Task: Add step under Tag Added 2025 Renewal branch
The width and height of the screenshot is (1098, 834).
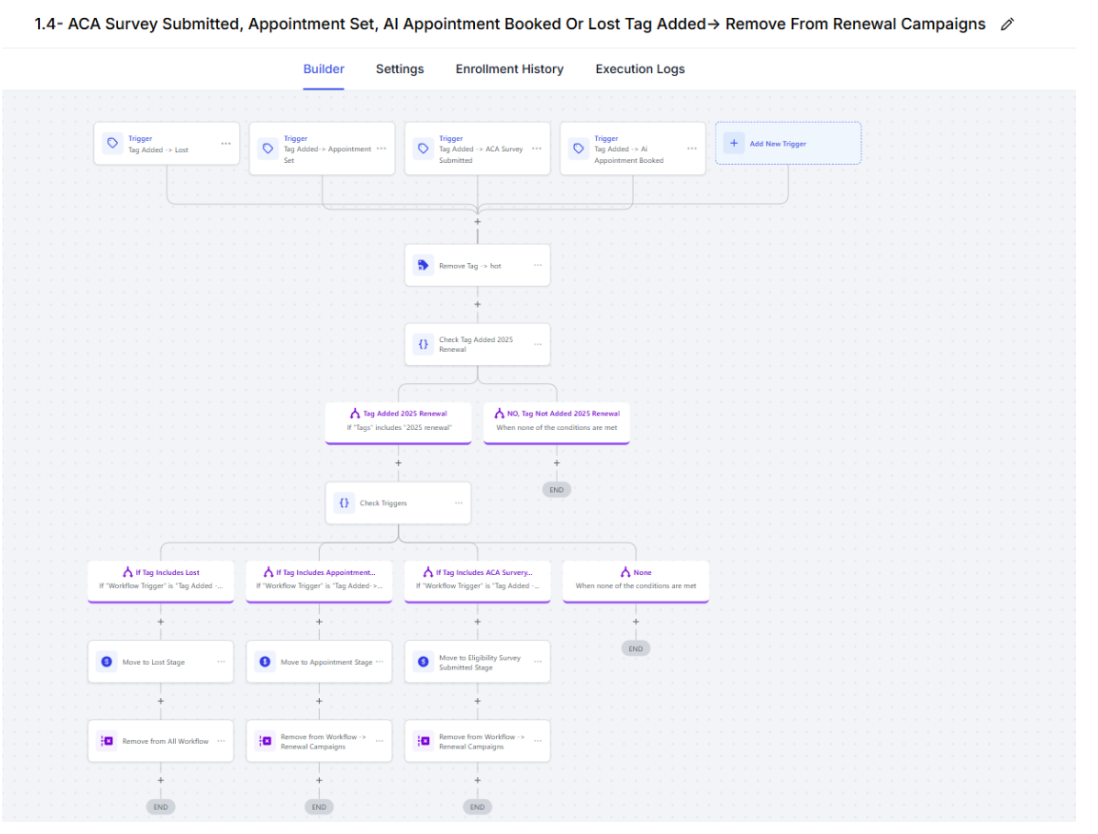Action: click(x=398, y=463)
